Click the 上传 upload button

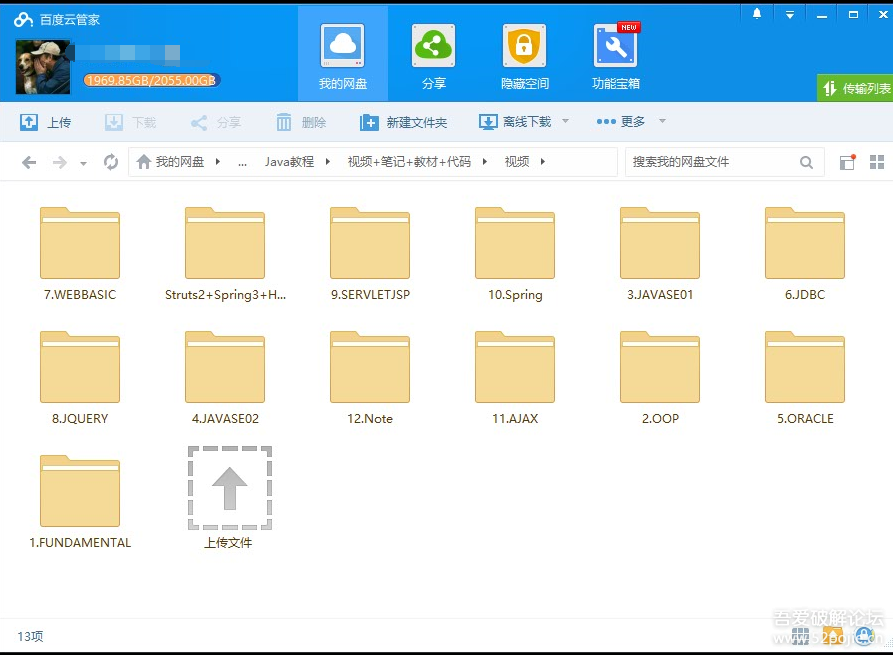[46, 122]
